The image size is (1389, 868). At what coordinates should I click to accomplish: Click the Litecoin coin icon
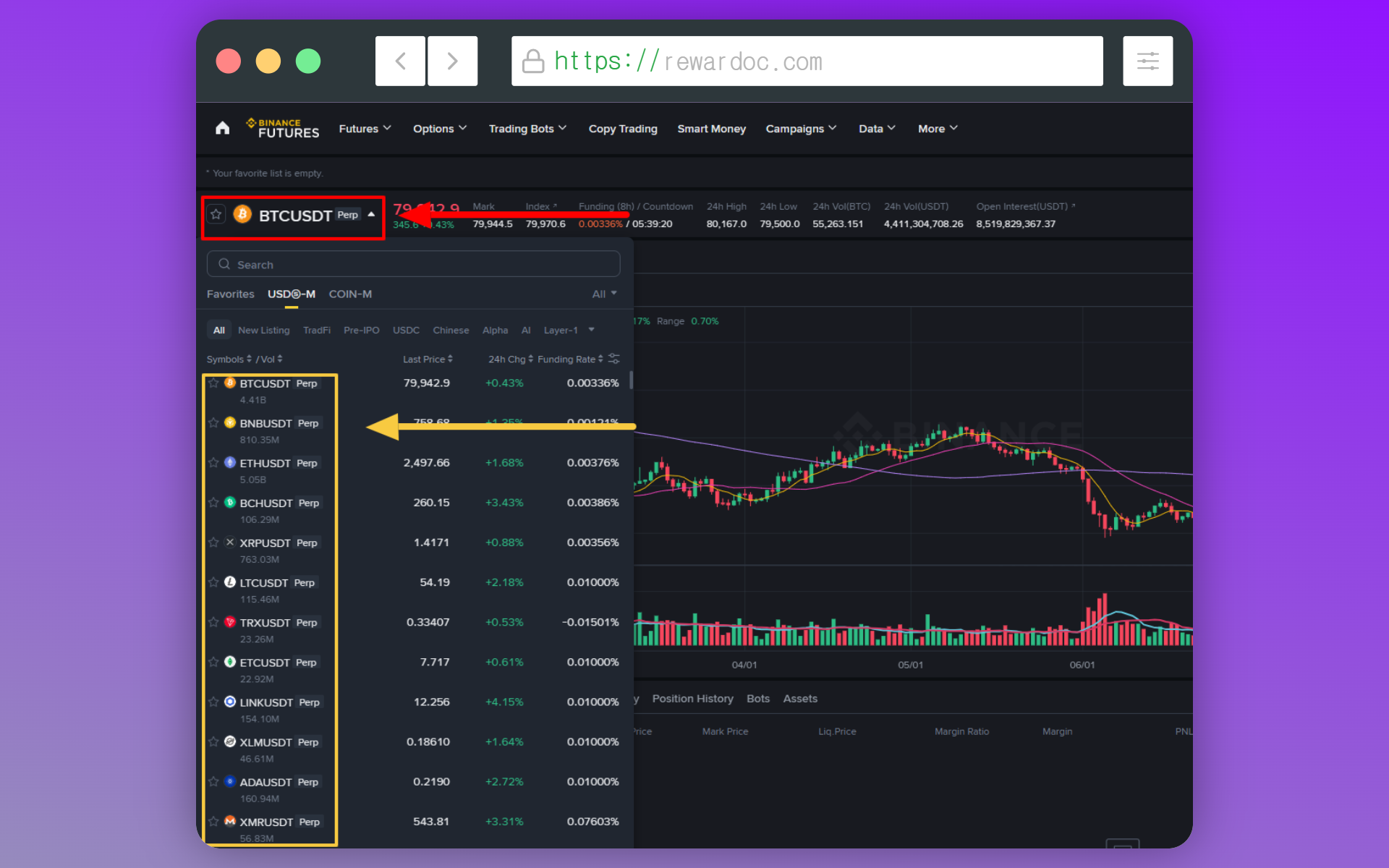tap(230, 582)
